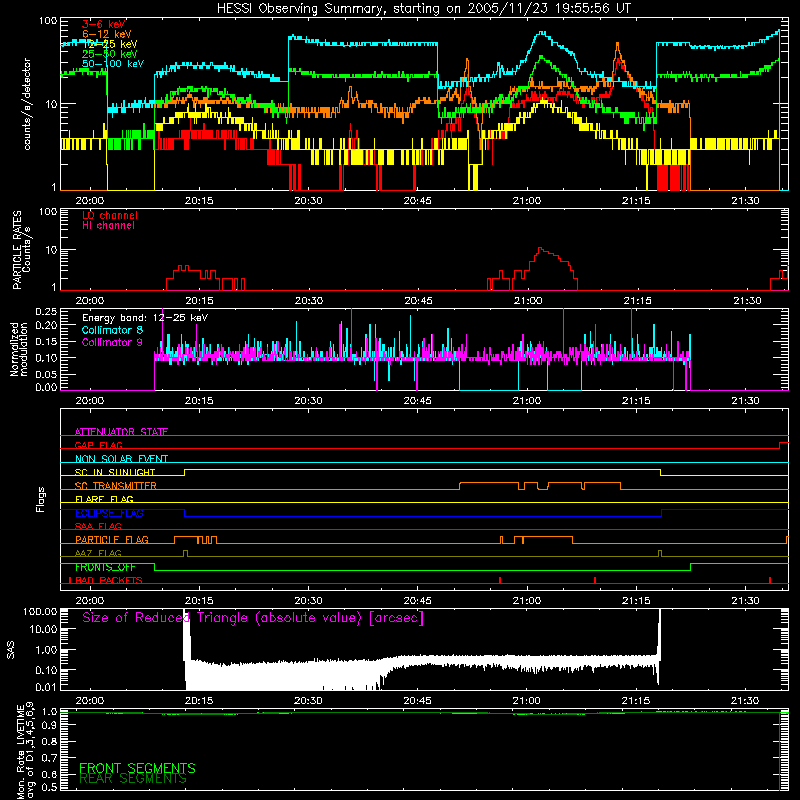The image size is (800, 800).
Task: Click the 'FRONTS OFF' flag label
Action: click(x=105, y=567)
